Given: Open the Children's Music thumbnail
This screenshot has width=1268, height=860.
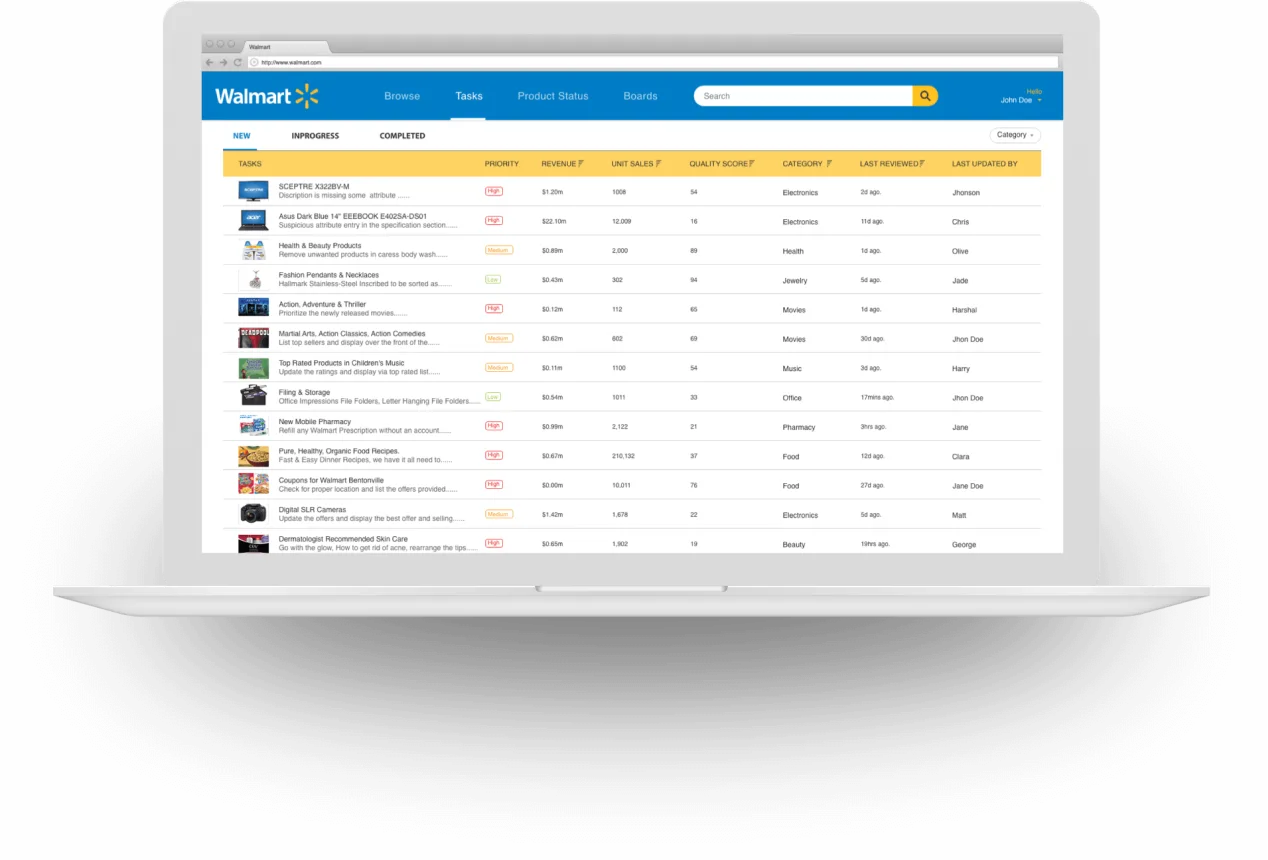Looking at the screenshot, I should pyautogui.click(x=253, y=367).
